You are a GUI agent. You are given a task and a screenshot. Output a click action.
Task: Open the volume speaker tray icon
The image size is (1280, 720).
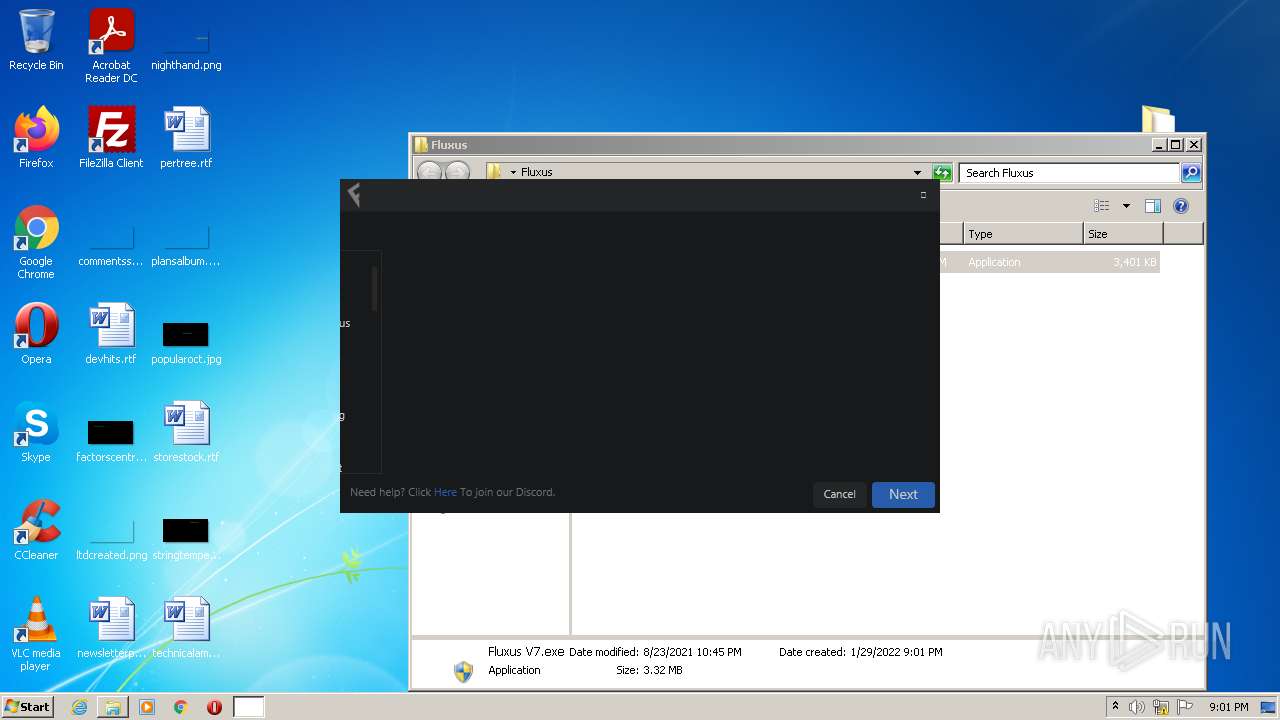[1137, 707]
